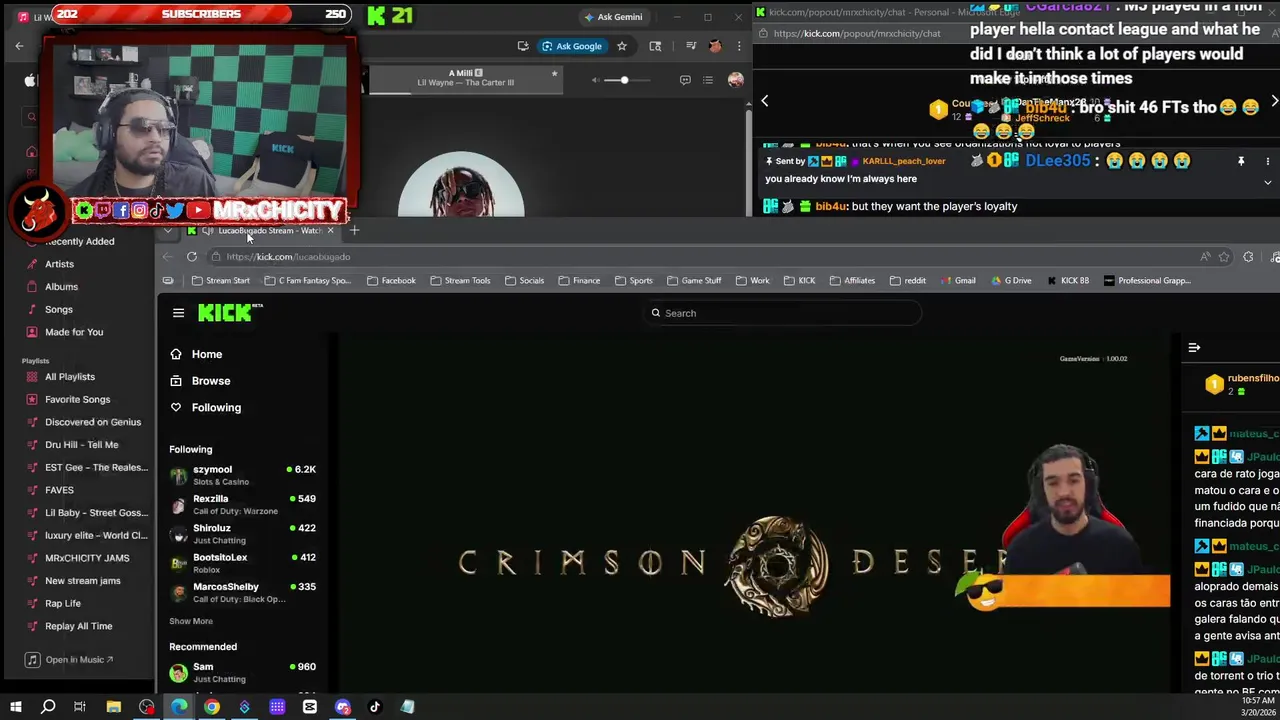Image resolution: width=1280 pixels, height=720 pixels.
Task: Open the MRxCHICITY JAMS playlist
Action: point(87,558)
